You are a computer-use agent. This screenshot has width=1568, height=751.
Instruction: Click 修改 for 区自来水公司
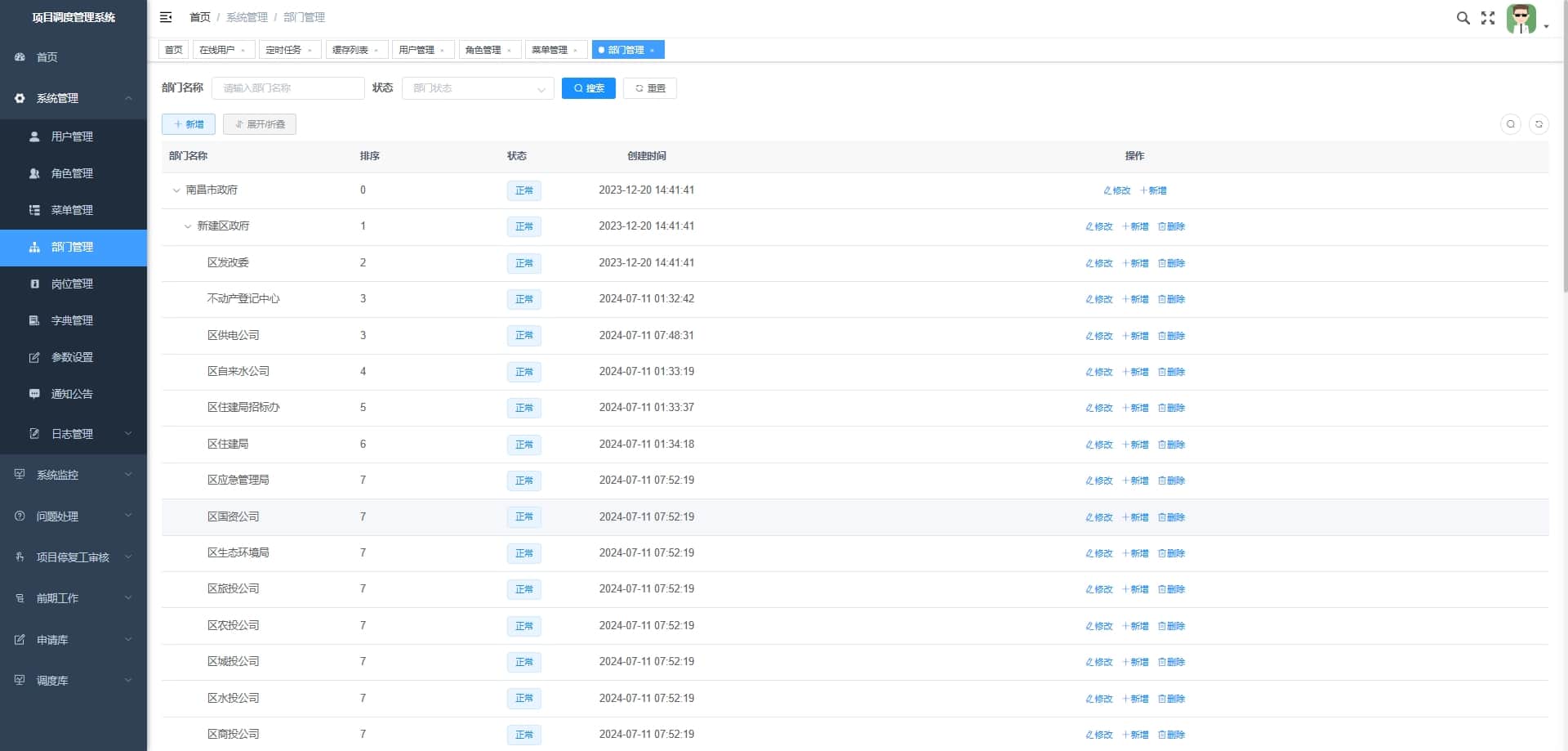point(1099,372)
